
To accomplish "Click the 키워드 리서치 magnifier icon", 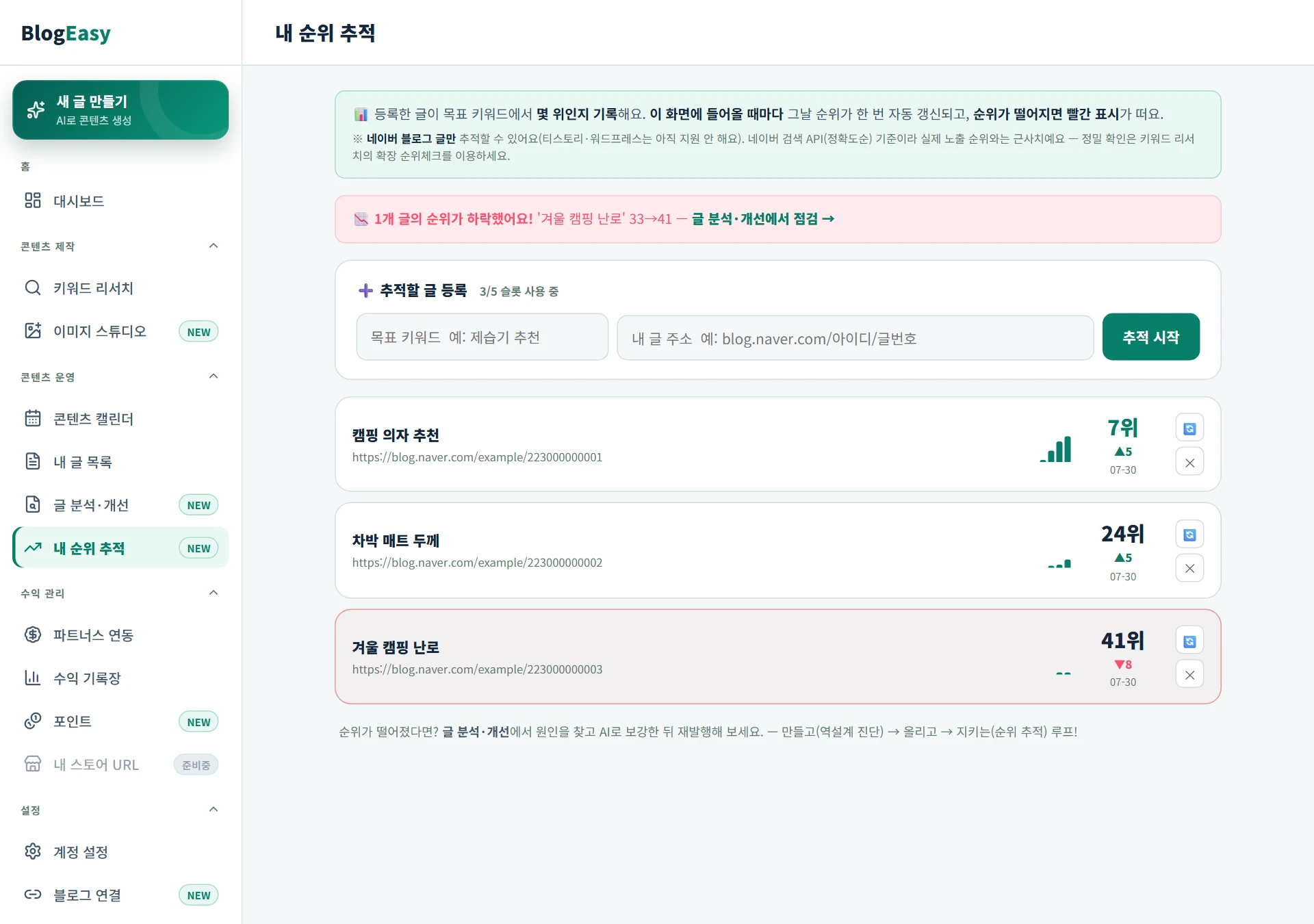I will click(x=33, y=287).
